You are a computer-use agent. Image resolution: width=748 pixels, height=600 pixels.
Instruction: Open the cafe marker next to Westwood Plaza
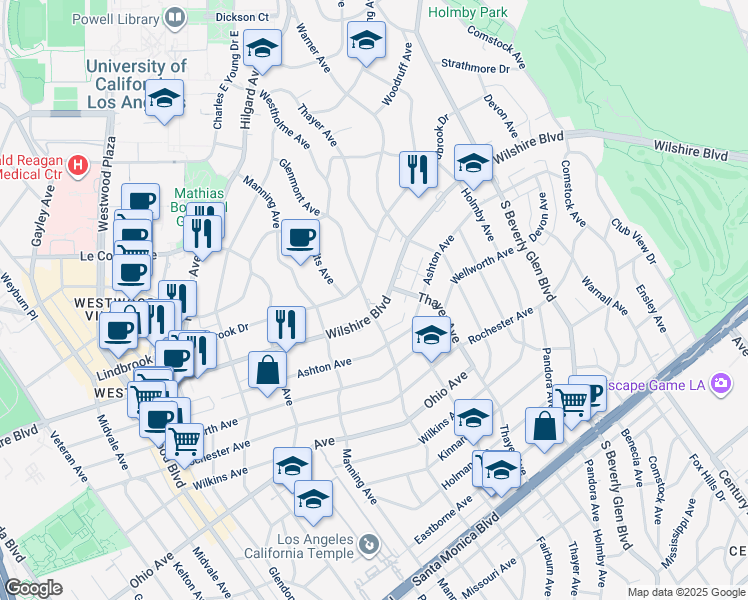pos(140,200)
